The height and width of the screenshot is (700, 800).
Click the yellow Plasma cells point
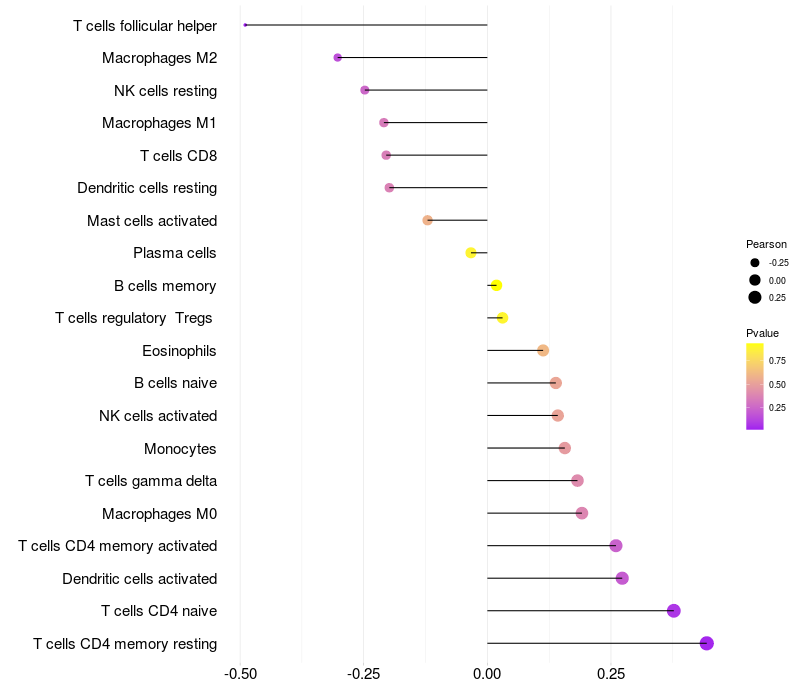471,253
